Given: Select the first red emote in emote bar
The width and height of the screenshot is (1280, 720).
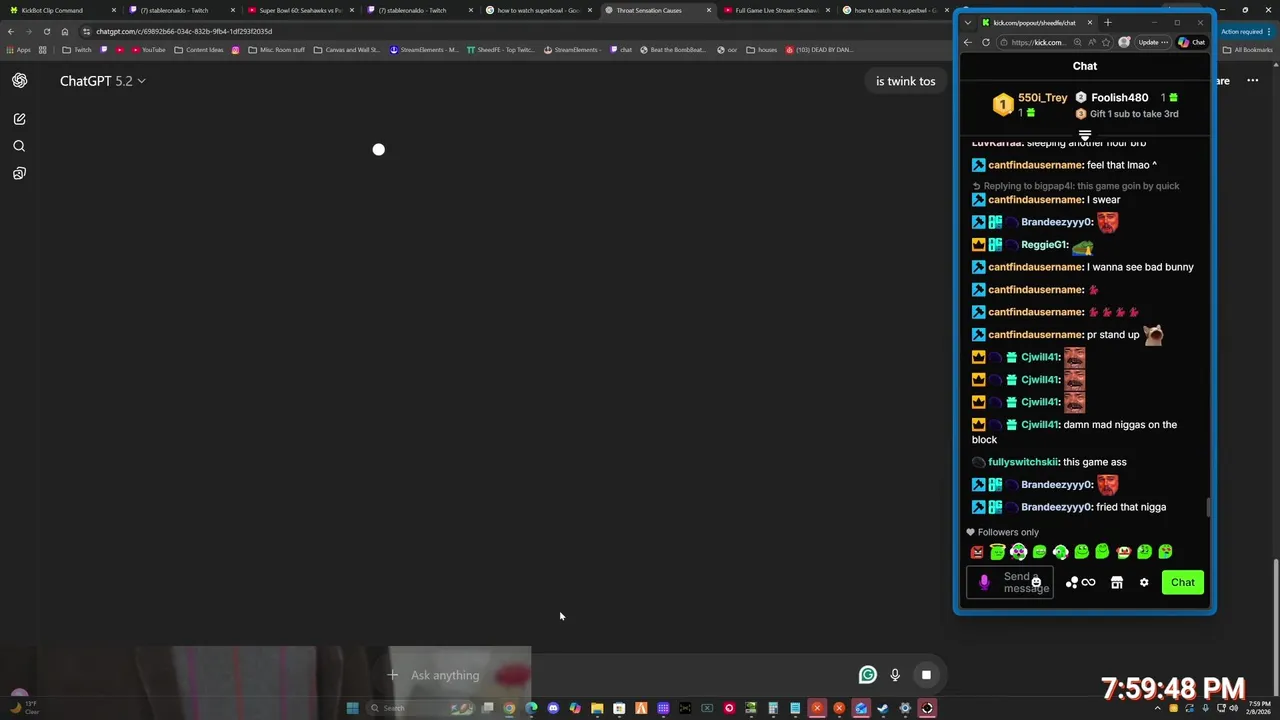Looking at the screenshot, I should [977, 552].
